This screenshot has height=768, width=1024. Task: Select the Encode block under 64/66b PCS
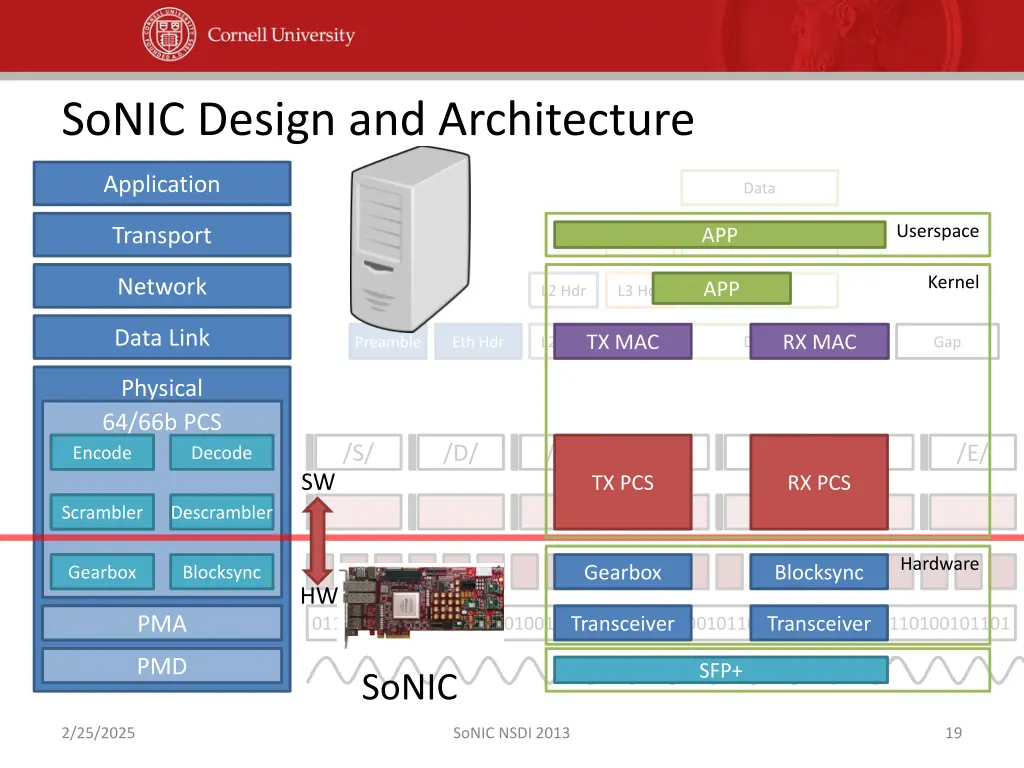click(x=102, y=453)
